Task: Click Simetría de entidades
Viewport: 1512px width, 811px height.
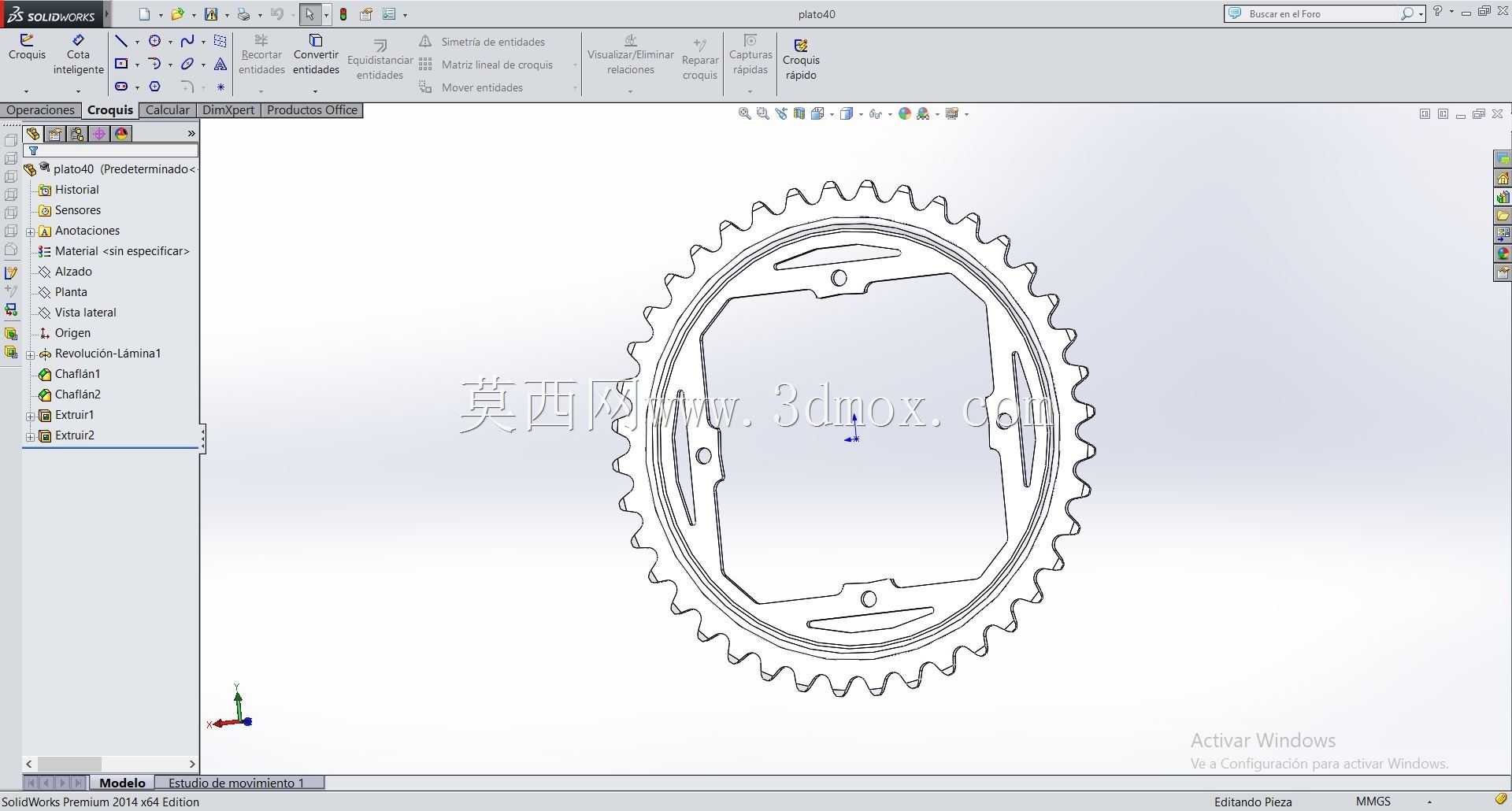Action: click(482, 42)
